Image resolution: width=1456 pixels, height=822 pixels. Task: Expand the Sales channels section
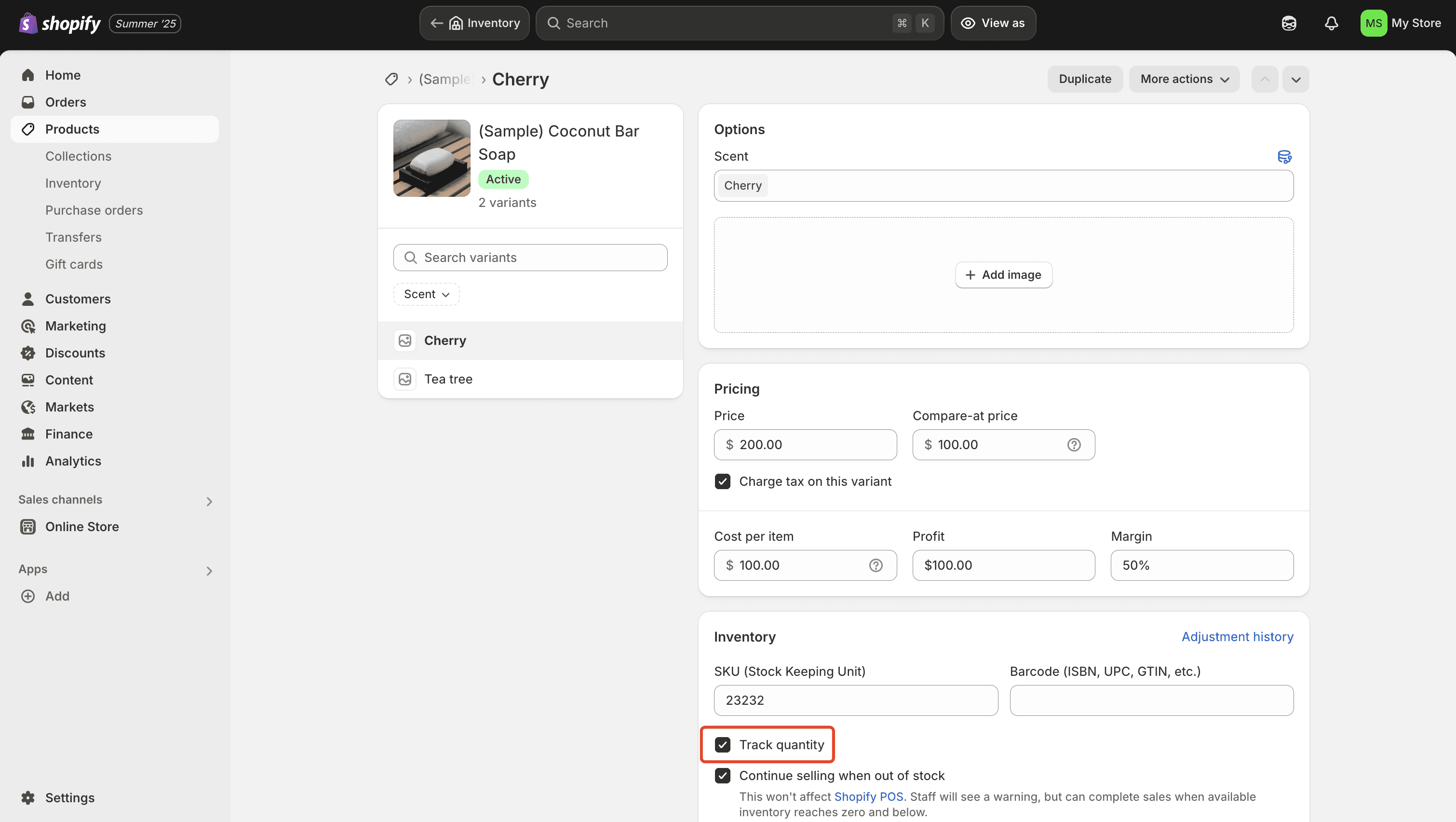click(209, 501)
